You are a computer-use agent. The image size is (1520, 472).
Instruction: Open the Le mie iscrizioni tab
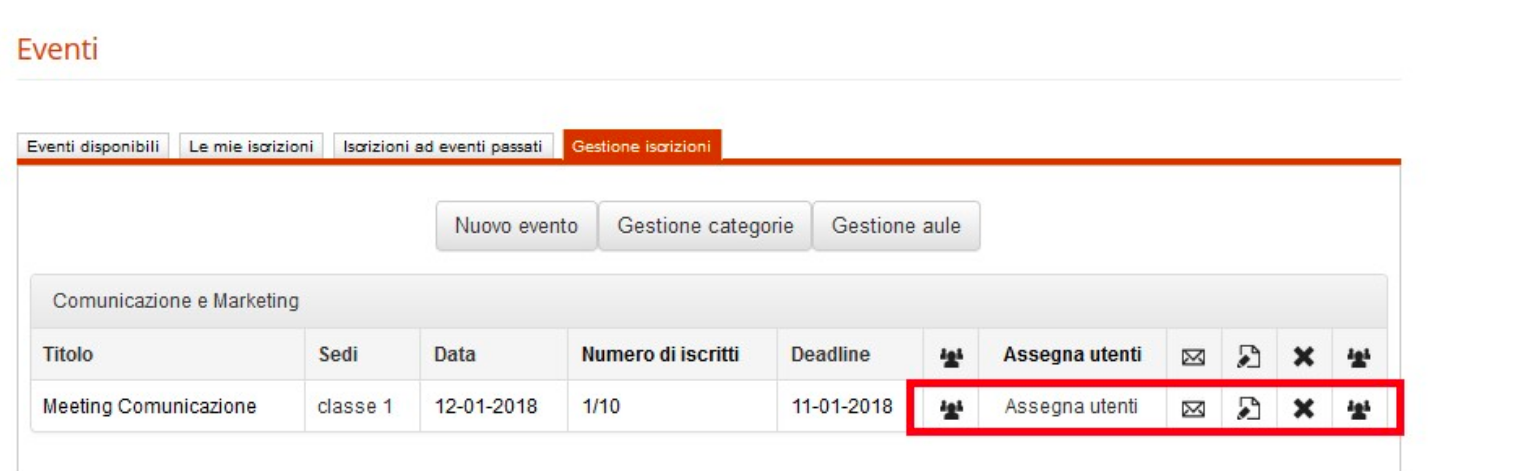[251, 147]
